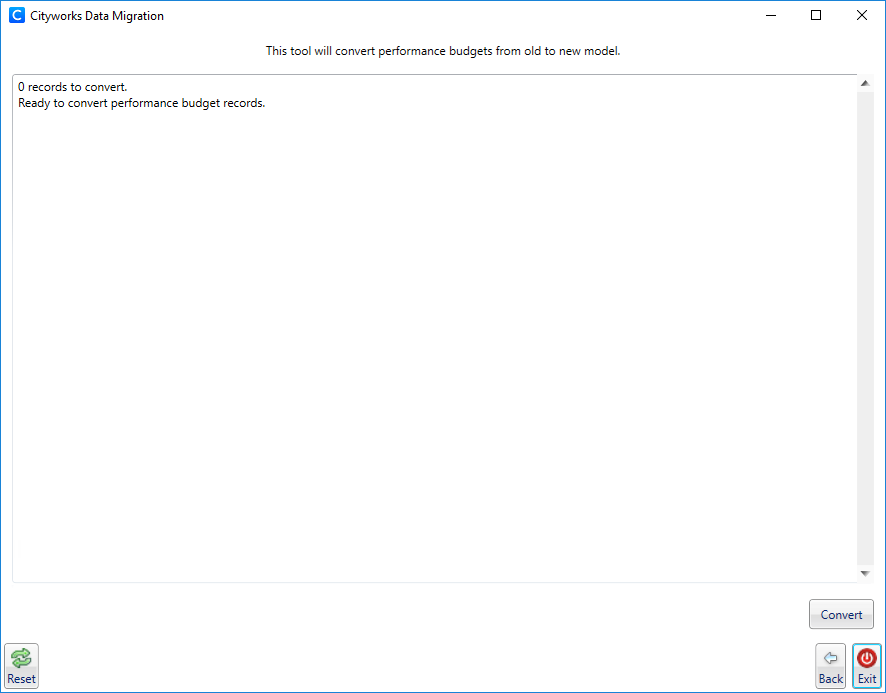The height and width of the screenshot is (693, 886).
Task: Click empty space in the title bar
Action: tap(450, 16)
